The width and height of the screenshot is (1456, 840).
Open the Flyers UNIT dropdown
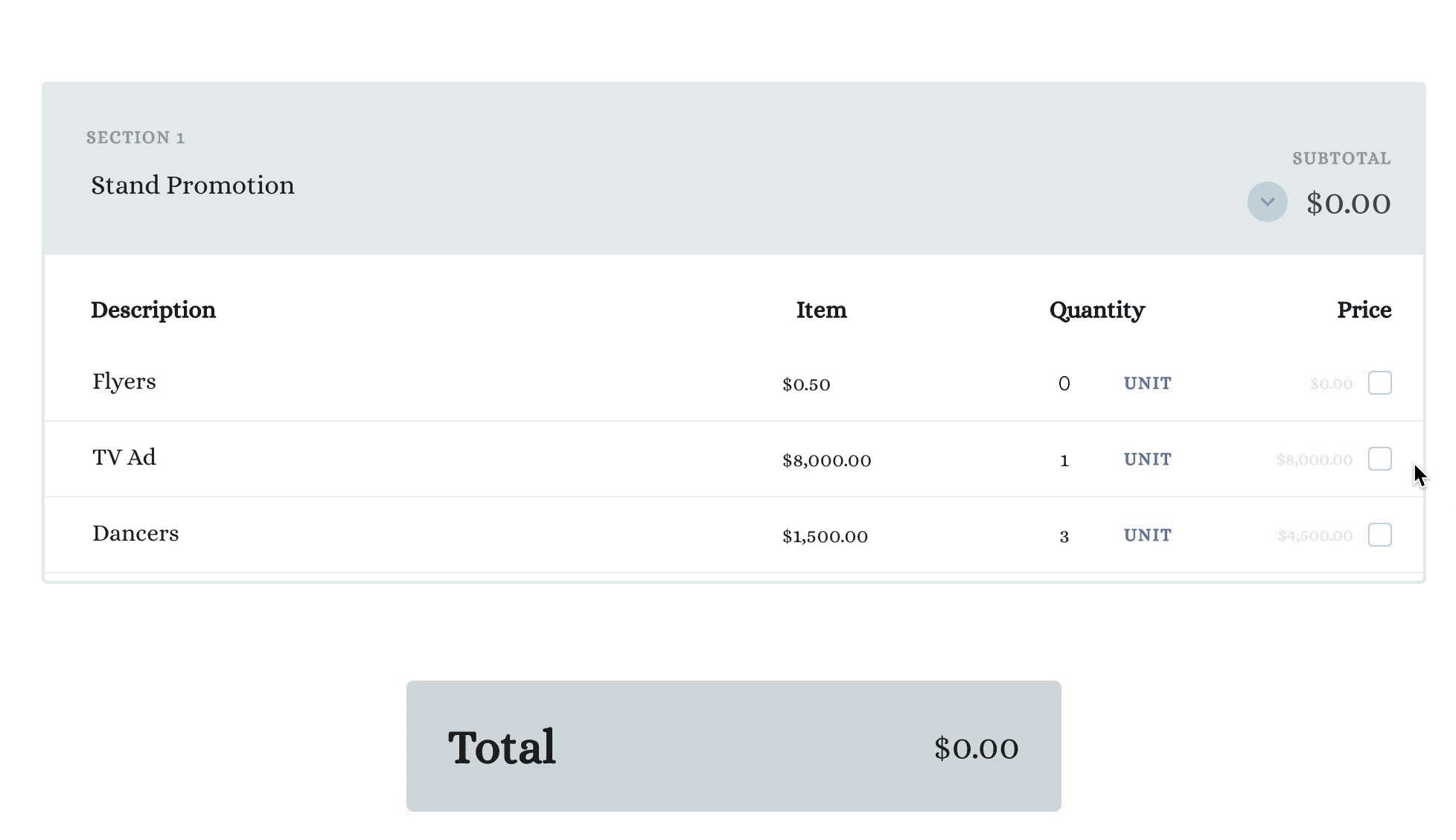[1147, 384]
